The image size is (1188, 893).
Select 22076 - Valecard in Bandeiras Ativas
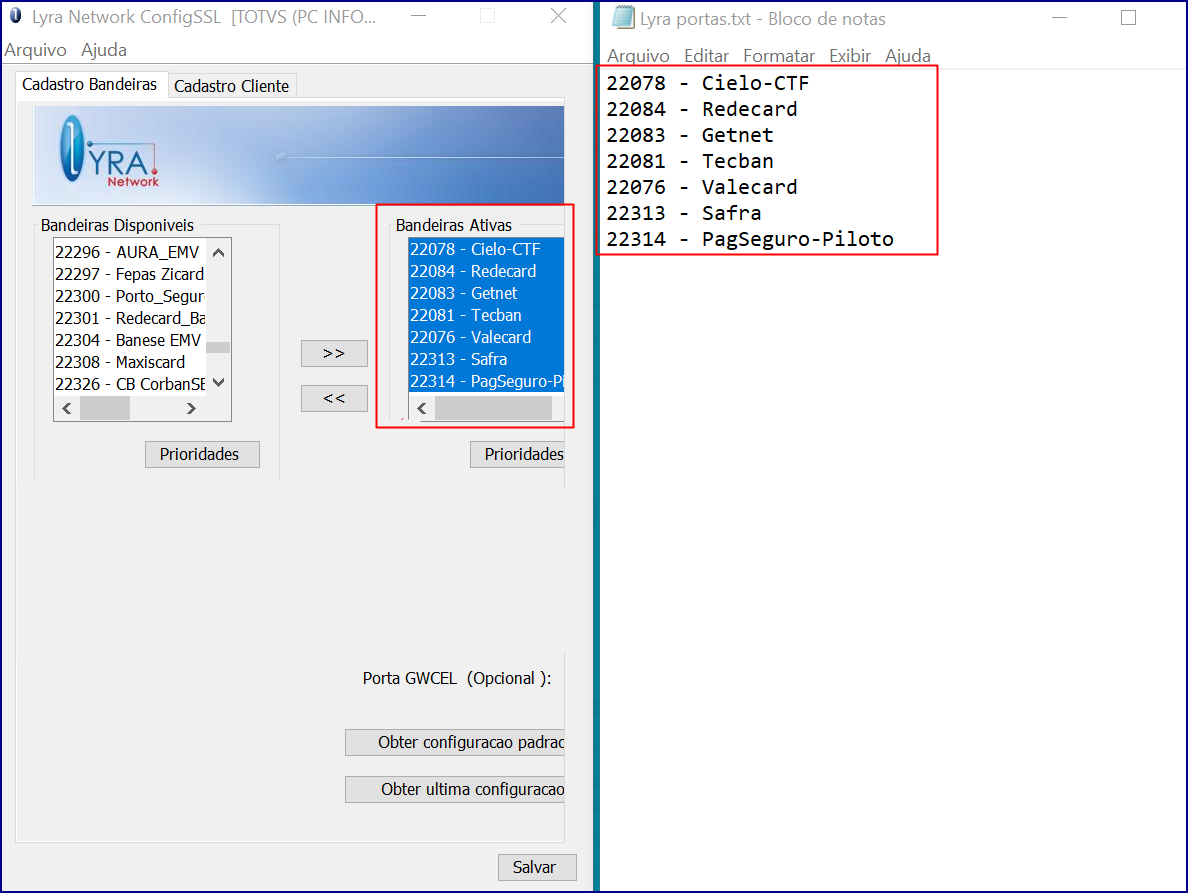(486, 337)
